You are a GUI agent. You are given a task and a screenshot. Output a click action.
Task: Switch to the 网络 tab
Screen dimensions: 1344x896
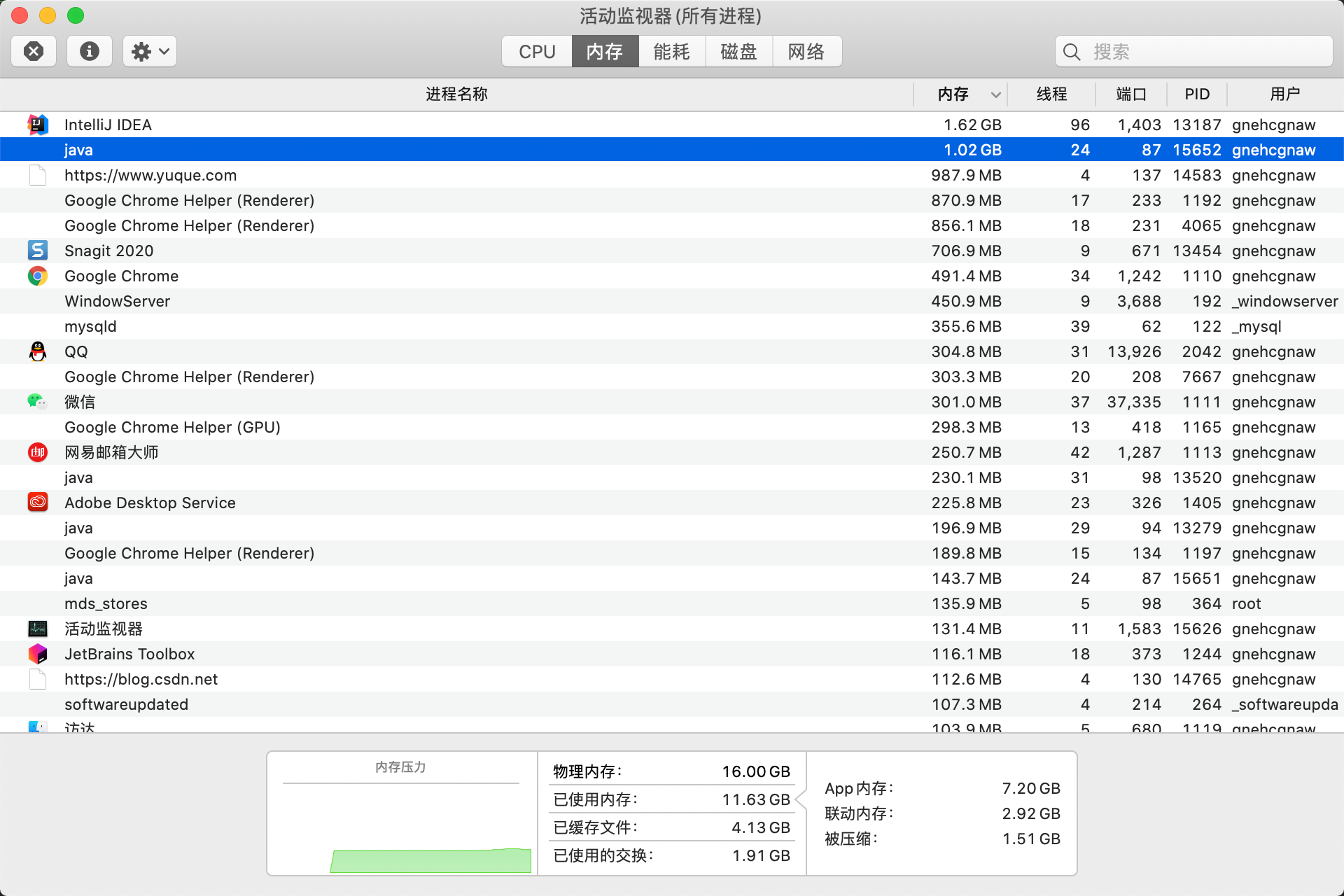pos(806,51)
